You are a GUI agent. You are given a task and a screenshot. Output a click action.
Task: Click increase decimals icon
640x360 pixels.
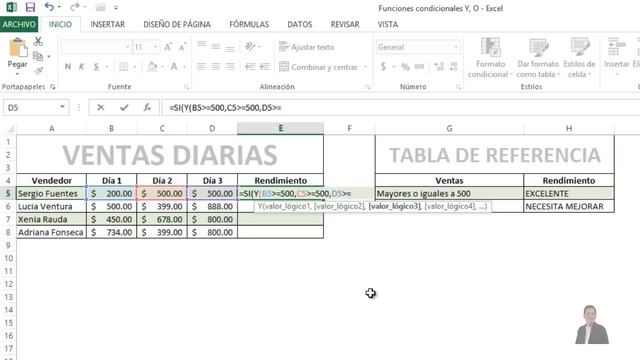click(x=439, y=67)
